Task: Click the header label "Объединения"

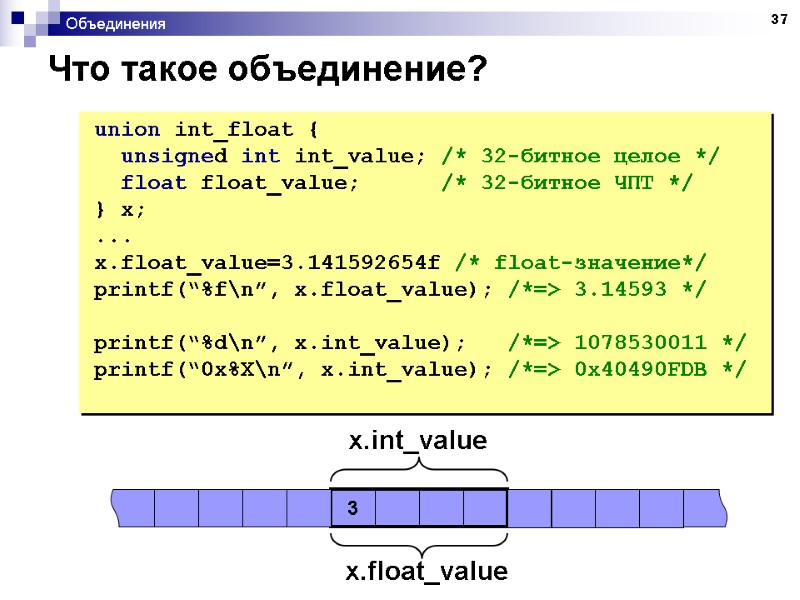Action: pyautogui.click(x=115, y=24)
